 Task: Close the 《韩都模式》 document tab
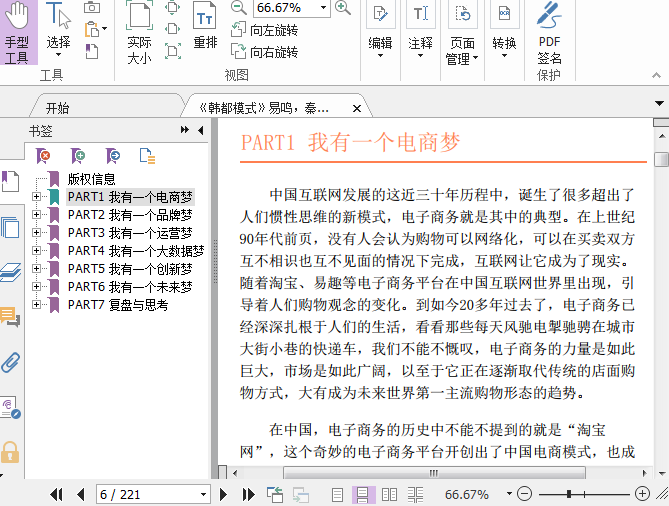[x=357, y=109]
